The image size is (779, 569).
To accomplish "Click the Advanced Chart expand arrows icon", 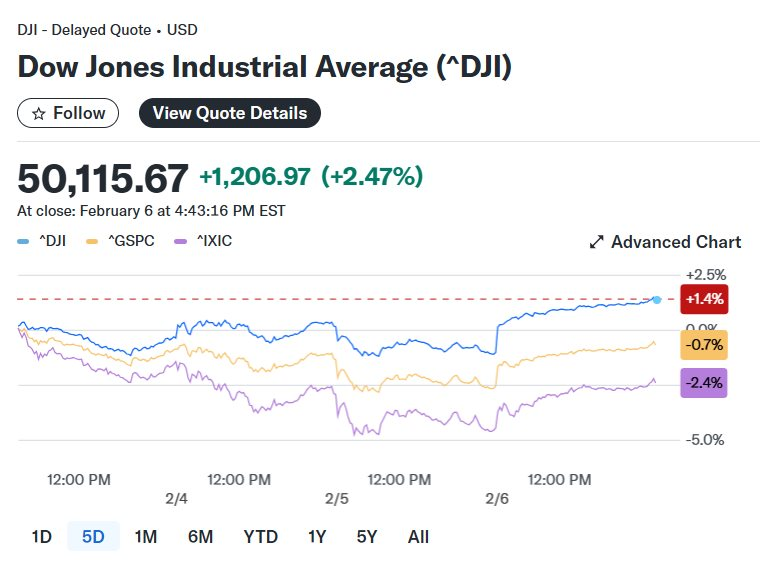I will (x=597, y=242).
